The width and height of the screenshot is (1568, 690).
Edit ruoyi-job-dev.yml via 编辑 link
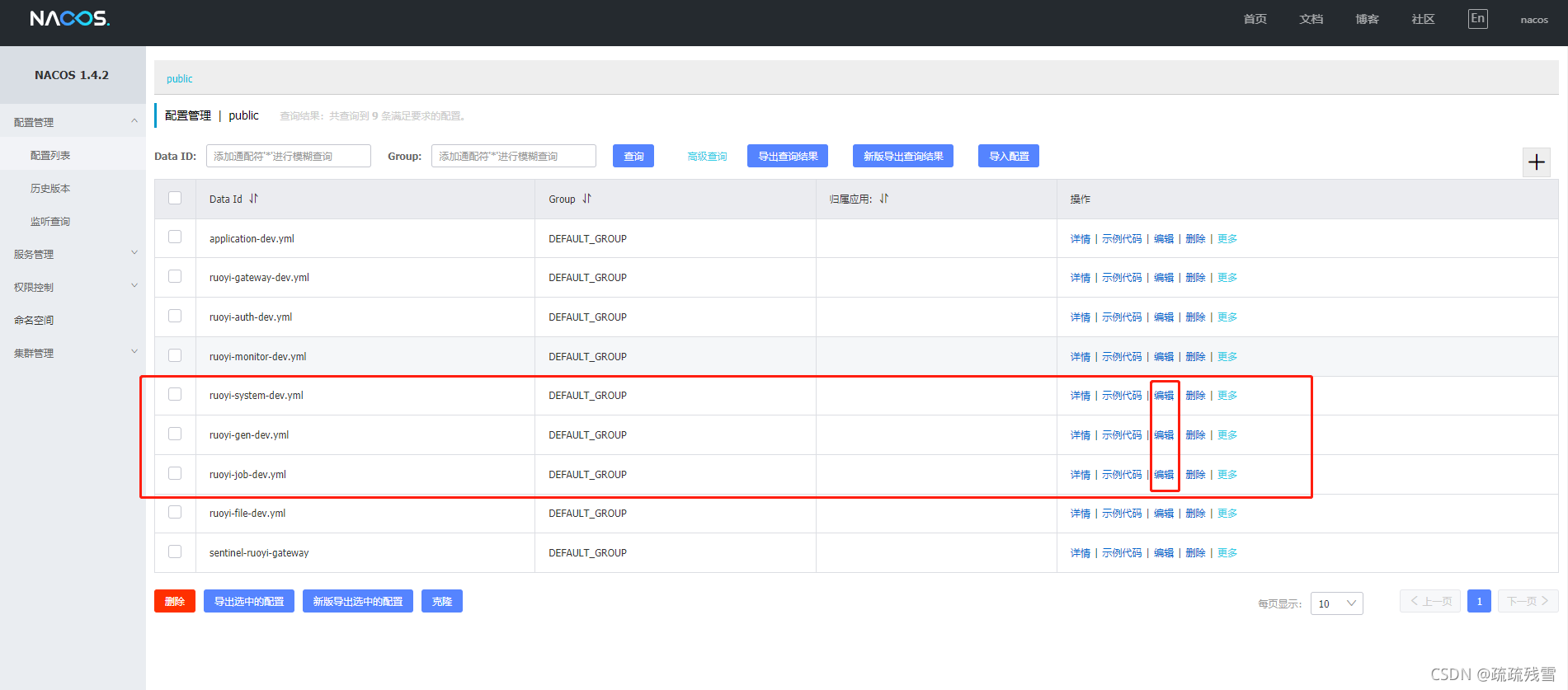1164,475
